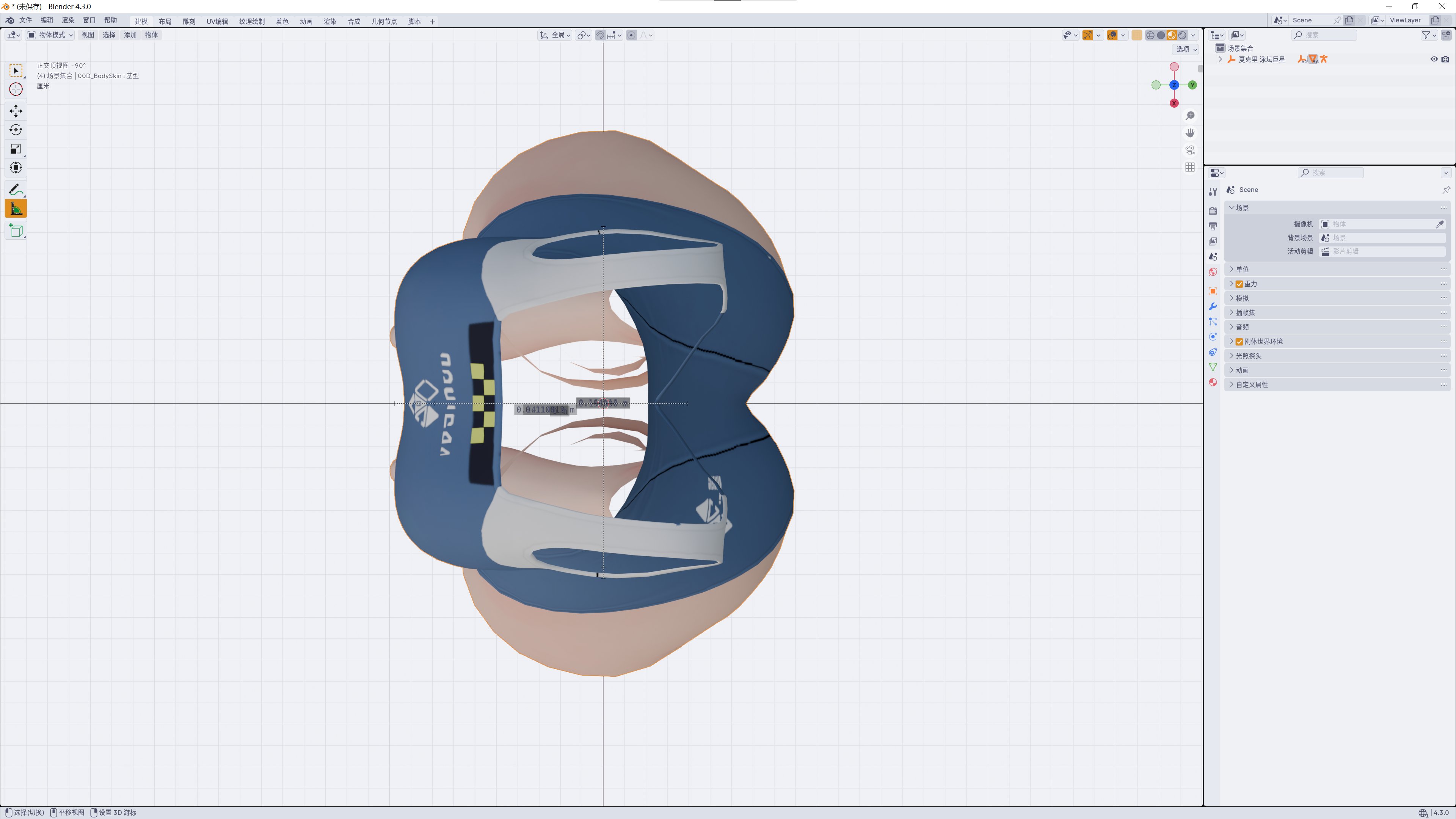Viewport: 1456px width, 819px height.
Task: Open the Material properties tab
Action: coord(1213,383)
